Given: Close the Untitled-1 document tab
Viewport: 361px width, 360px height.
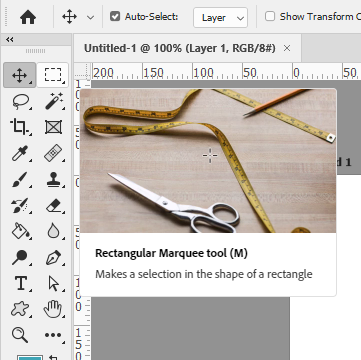Looking at the screenshot, I should coord(287,48).
